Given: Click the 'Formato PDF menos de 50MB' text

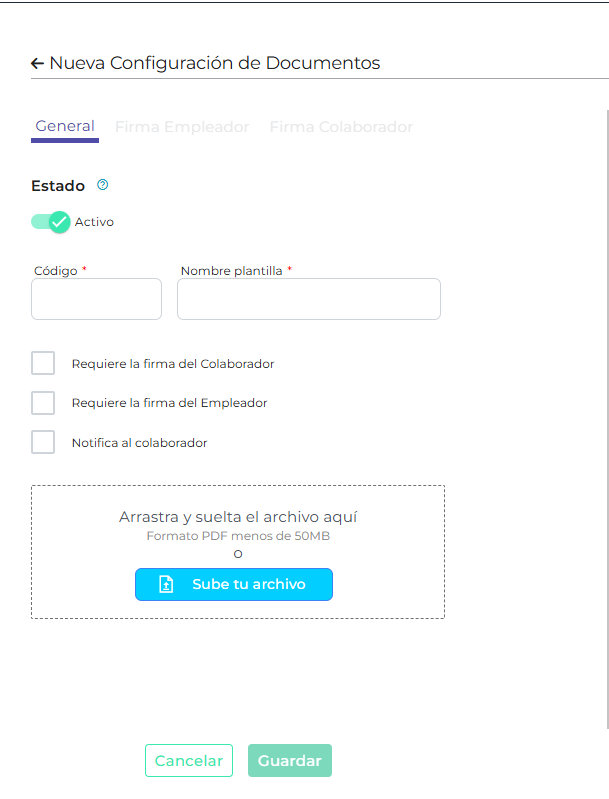Looking at the screenshot, I should click(238, 536).
